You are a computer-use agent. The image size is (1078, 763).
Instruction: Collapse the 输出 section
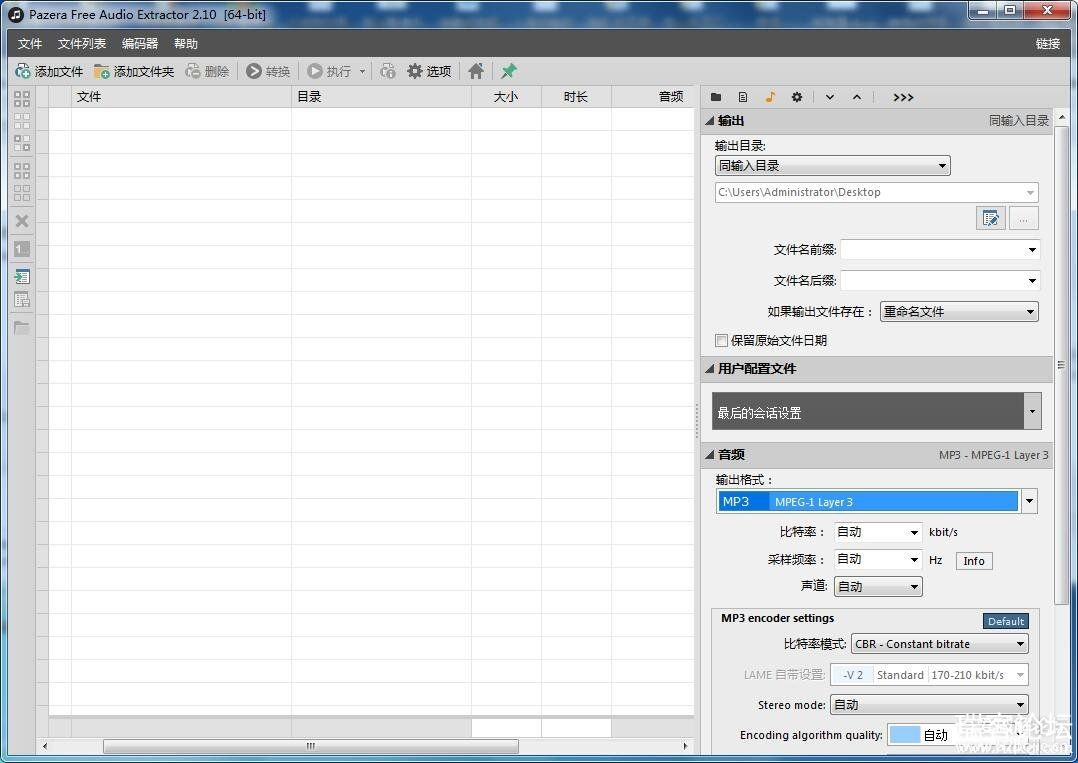tap(710, 121)
